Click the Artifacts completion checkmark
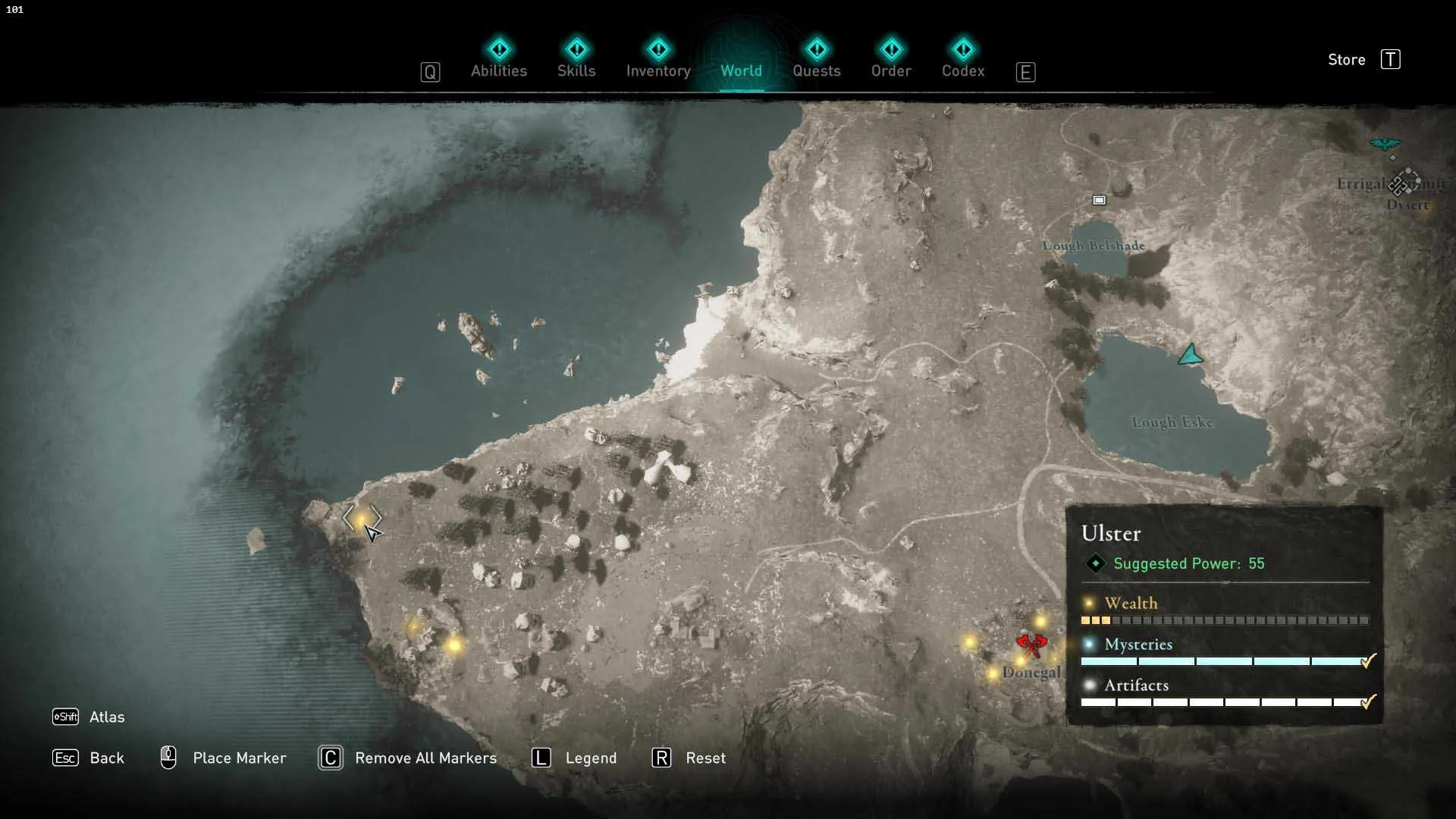 1368,701
